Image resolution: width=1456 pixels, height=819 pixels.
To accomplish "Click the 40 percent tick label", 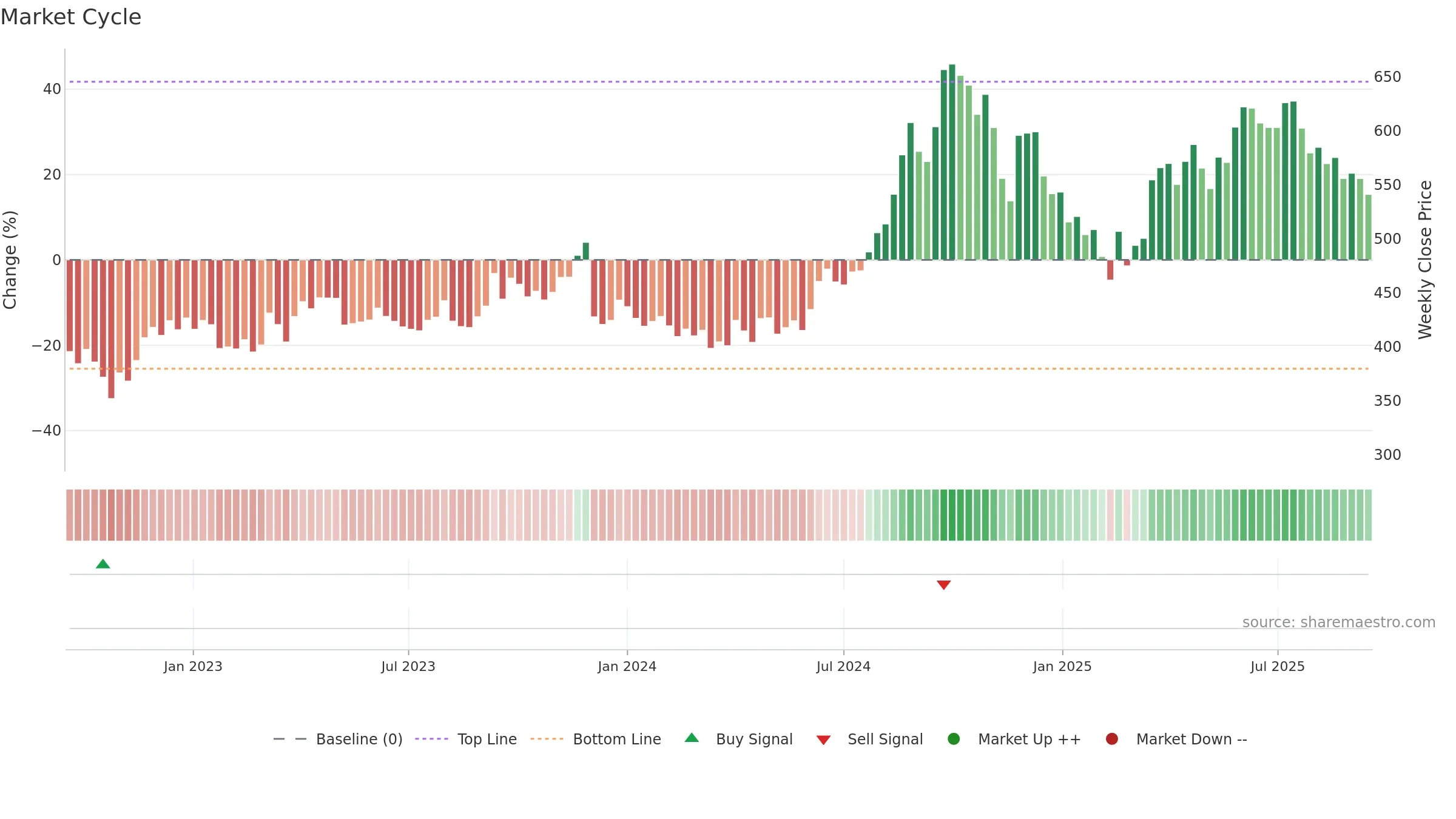I will [52, 89].
